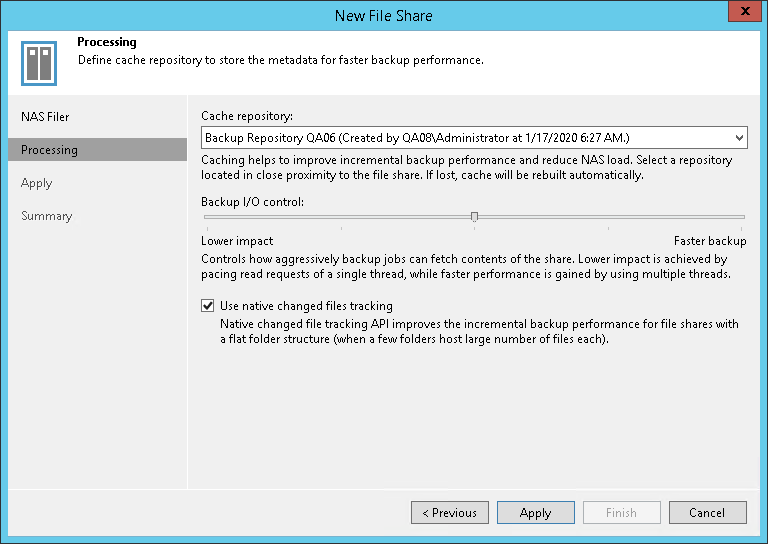Open the Apply step in the sidebar

(x=37, y=183)
